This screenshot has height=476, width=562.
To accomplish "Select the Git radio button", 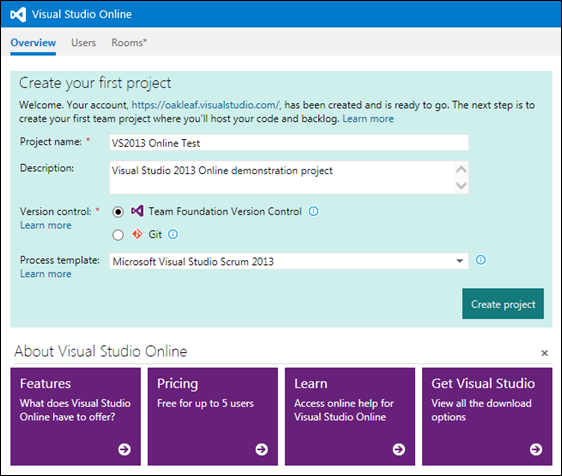I will coord(118,235).
